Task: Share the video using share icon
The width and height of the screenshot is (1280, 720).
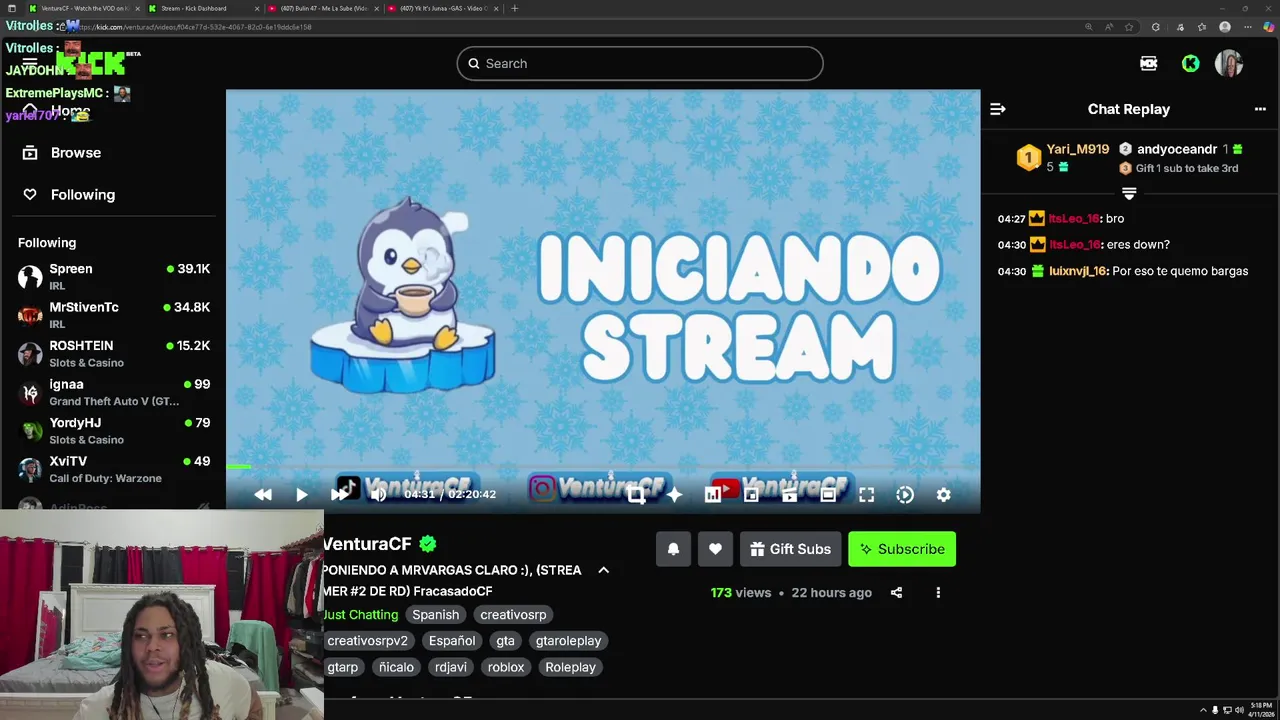Action: point(896,592)
